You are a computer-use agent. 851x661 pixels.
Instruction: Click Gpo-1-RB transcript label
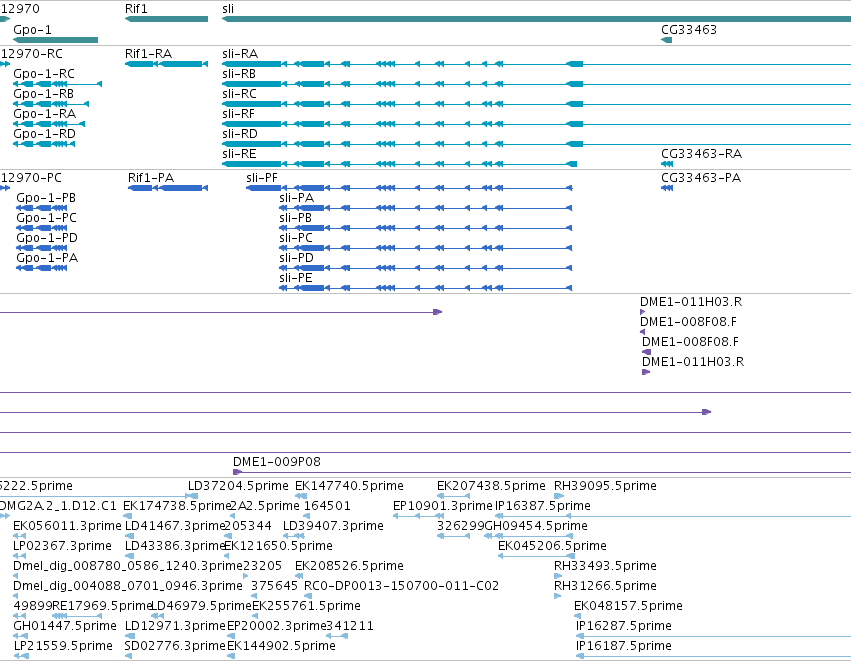pyautogui.click(x=43, y=94)
